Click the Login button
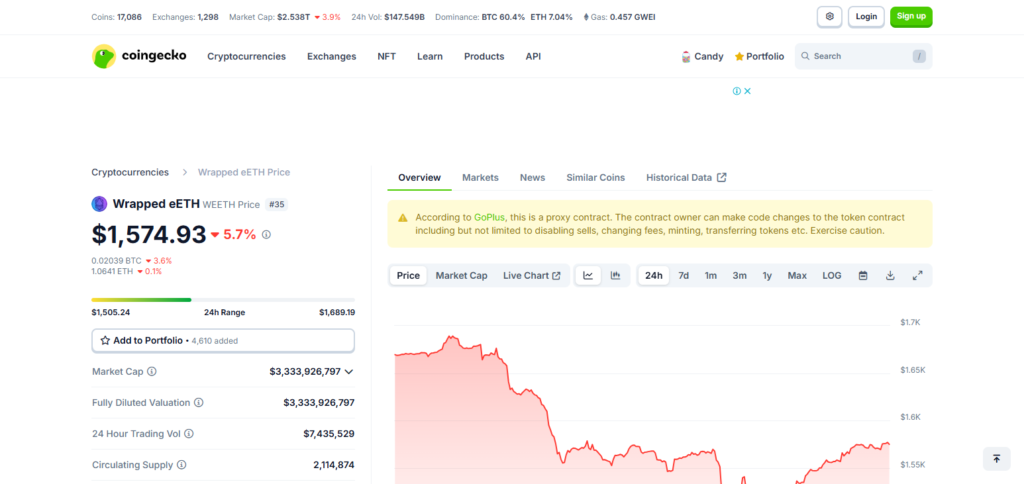The height and width of the screenshot is (484, 1024). [x=866, y=17]
